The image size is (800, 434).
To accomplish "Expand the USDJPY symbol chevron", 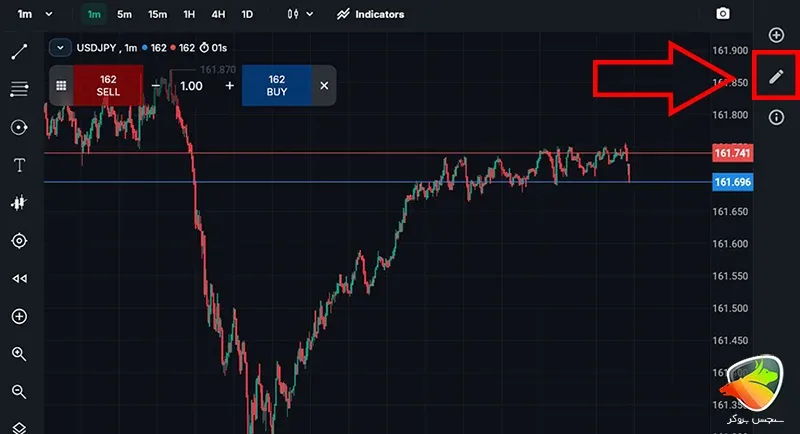I will (60, 48).
